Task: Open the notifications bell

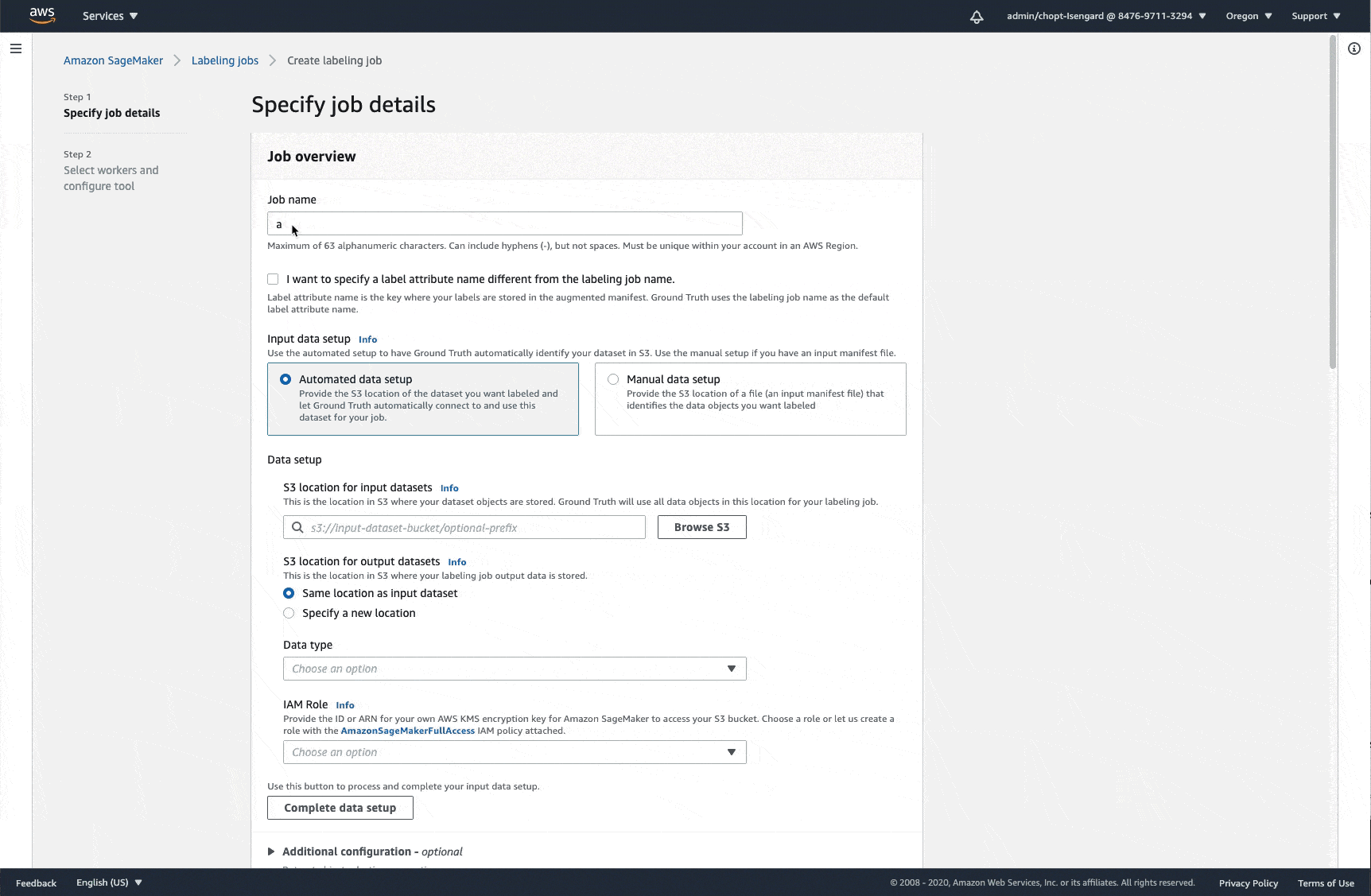Action: click(977, 16)
